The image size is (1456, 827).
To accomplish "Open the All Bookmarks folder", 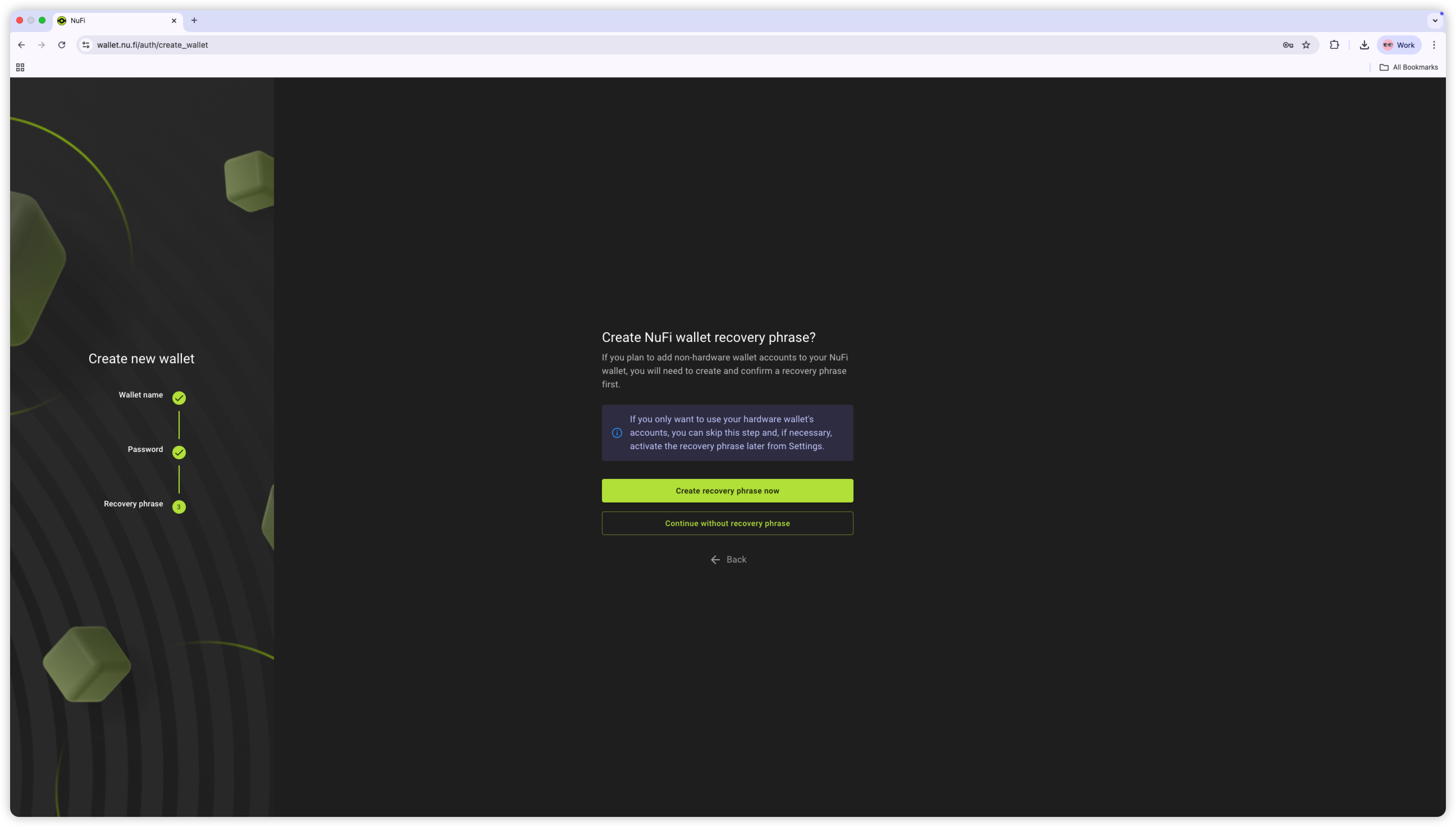I will point(1408,67).
